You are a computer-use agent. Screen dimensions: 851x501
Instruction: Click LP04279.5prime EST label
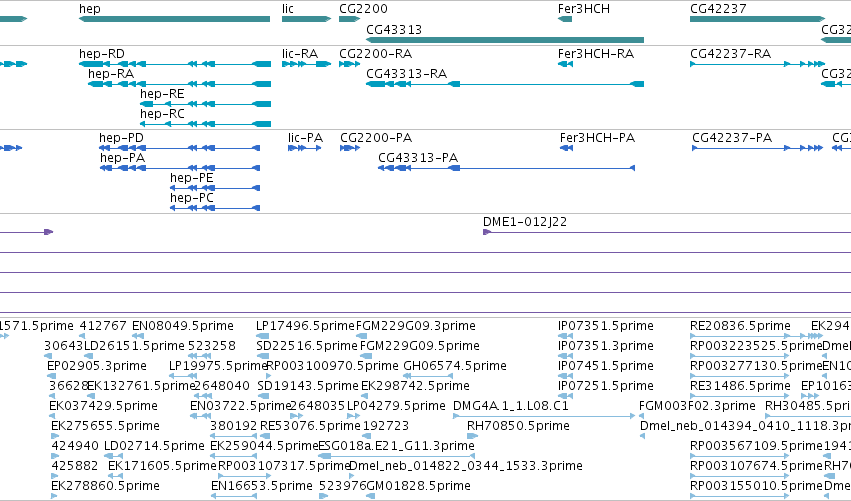(x=396, y=407)
